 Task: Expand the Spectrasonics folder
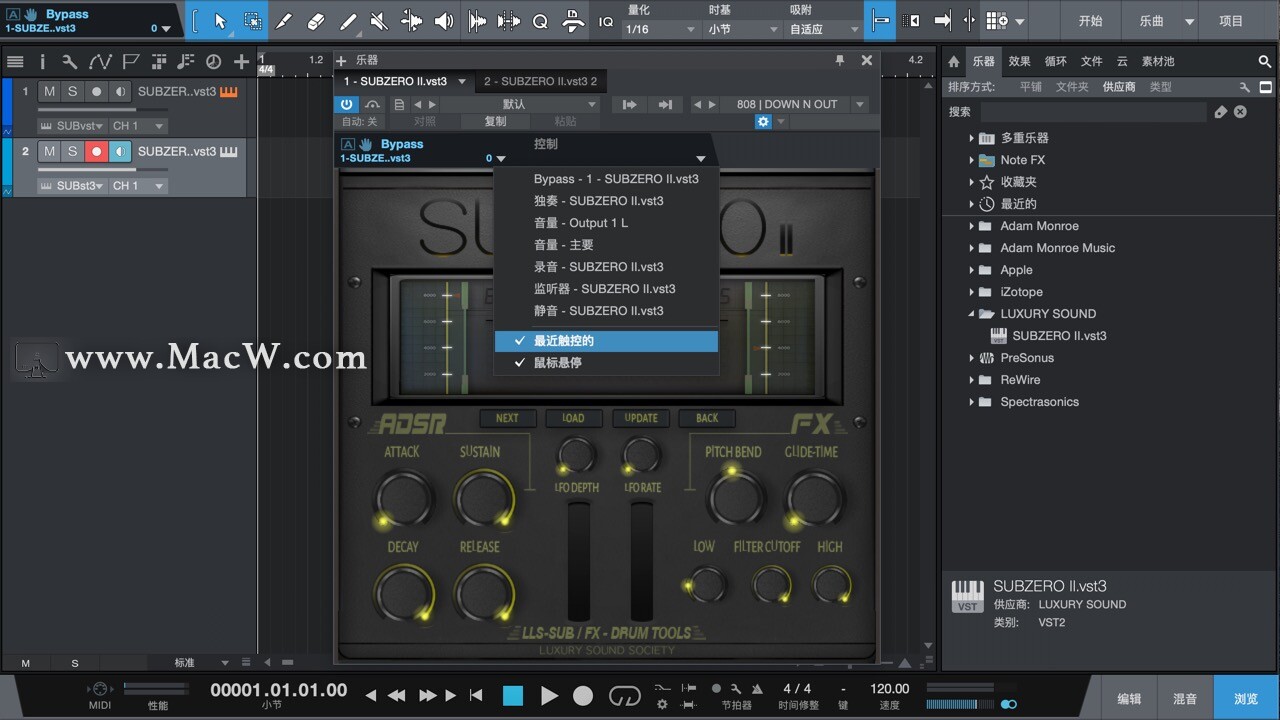(x=971, y=402)
